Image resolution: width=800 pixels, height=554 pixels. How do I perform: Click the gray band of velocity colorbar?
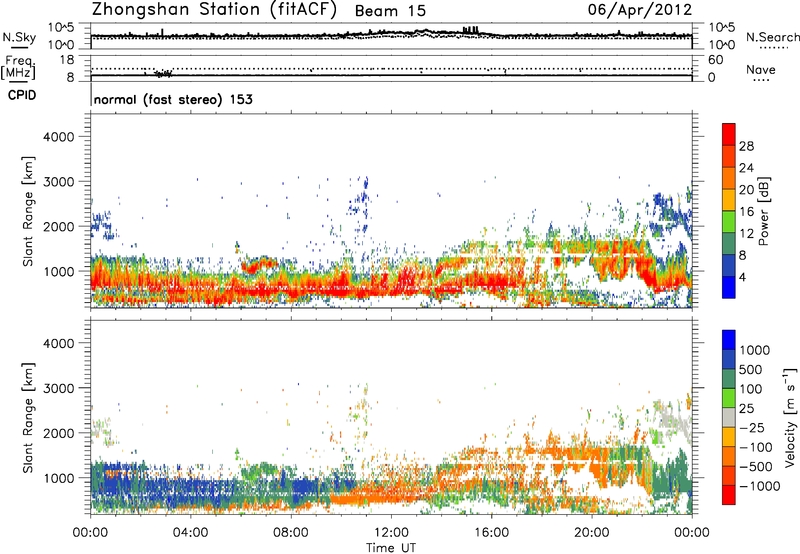coord(729,418)
